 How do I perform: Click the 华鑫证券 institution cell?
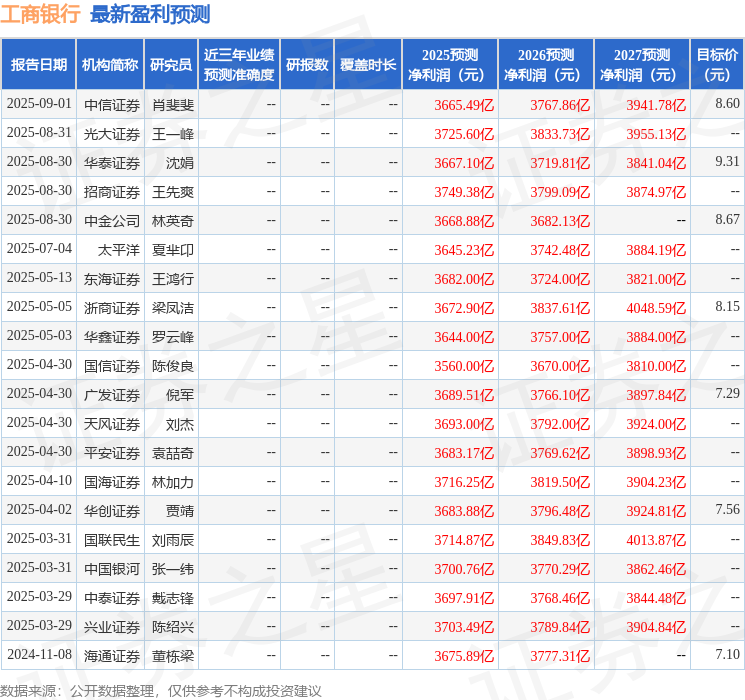tap(112, 337)
